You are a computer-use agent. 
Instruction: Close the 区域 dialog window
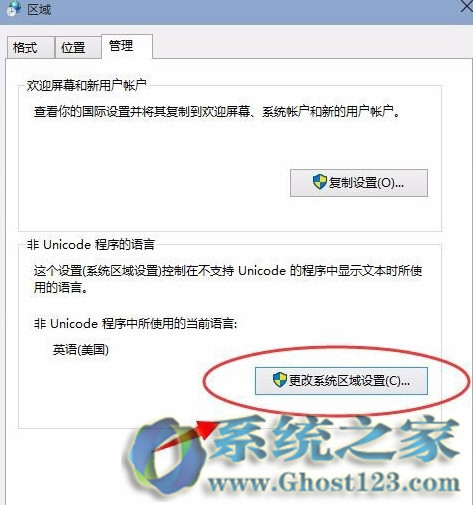click(467, 6)
